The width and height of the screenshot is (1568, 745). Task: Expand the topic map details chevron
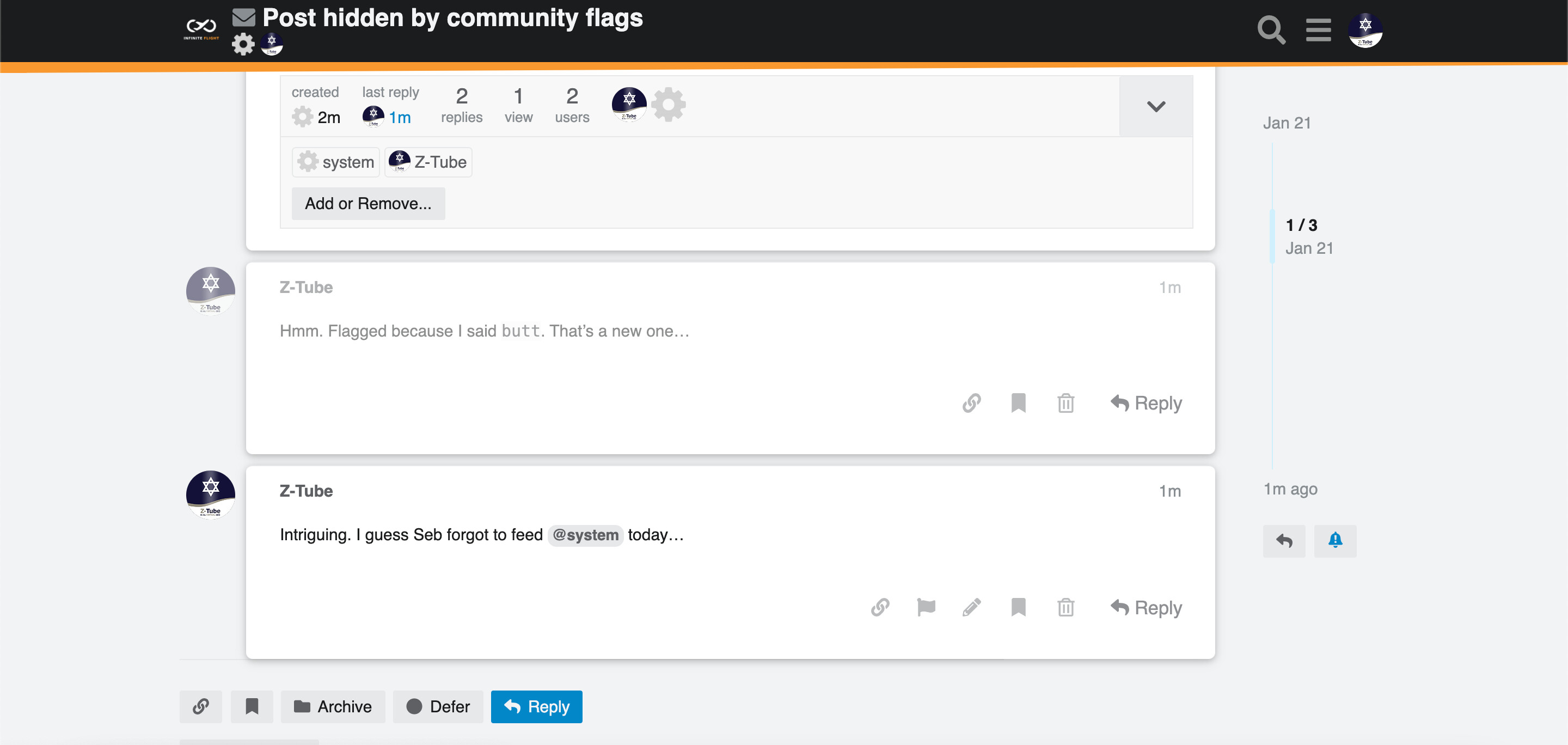pos(1155,107)
